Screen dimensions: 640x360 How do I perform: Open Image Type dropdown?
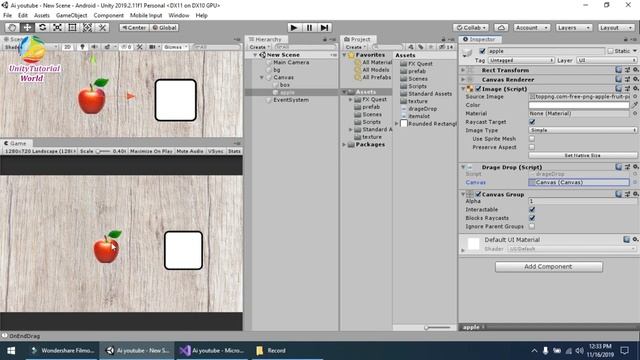tap(583, 130)
